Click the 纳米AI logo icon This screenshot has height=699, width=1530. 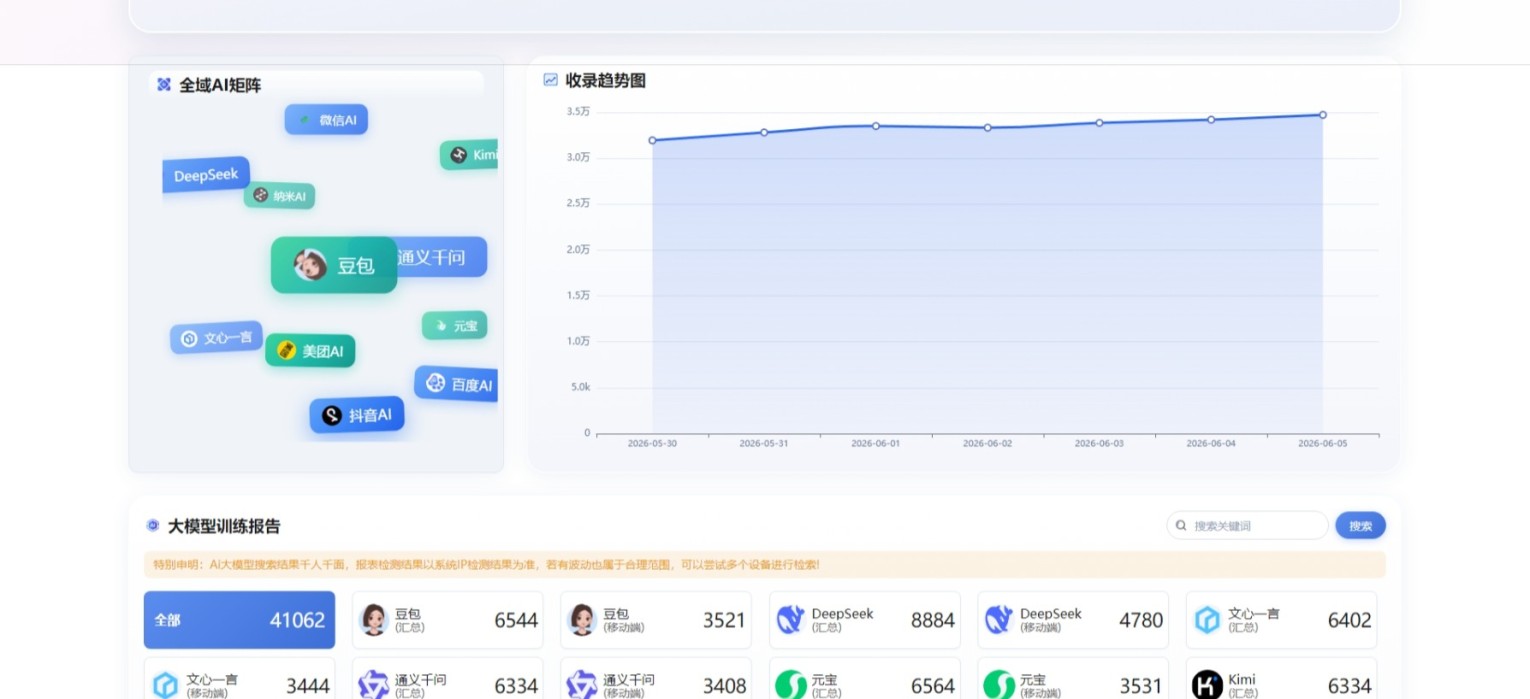tap(261, 195)
